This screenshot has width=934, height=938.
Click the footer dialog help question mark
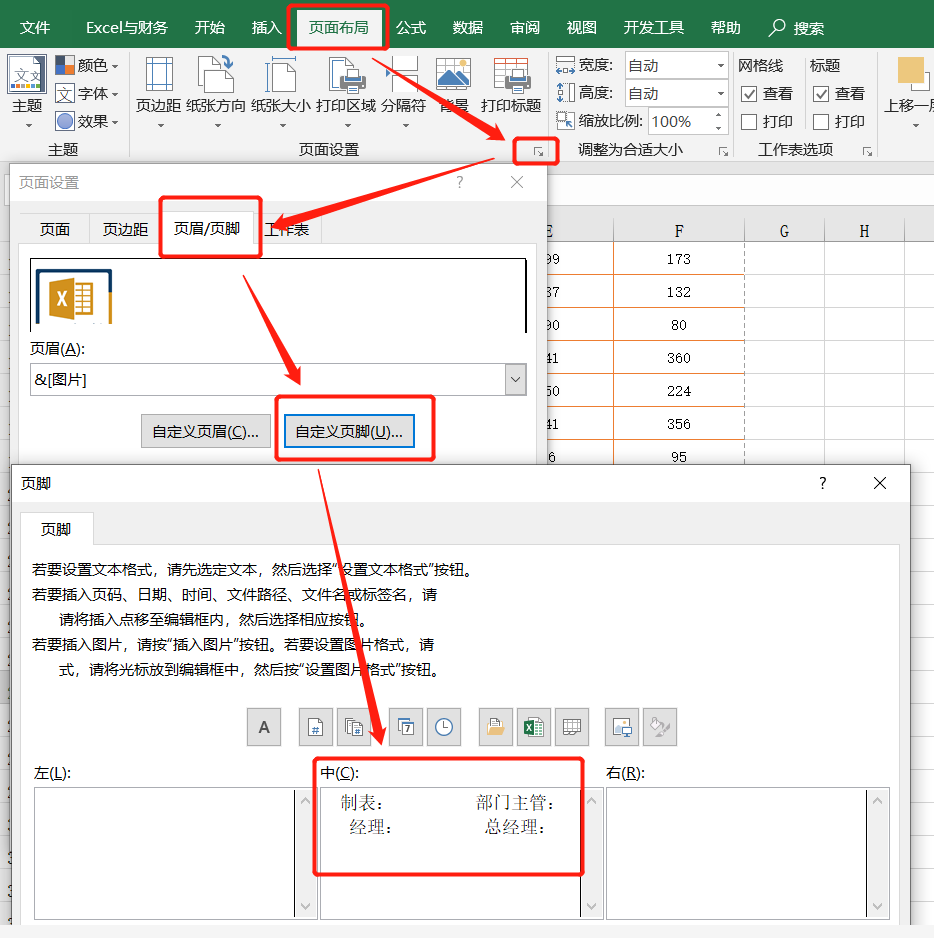[823, 483]
